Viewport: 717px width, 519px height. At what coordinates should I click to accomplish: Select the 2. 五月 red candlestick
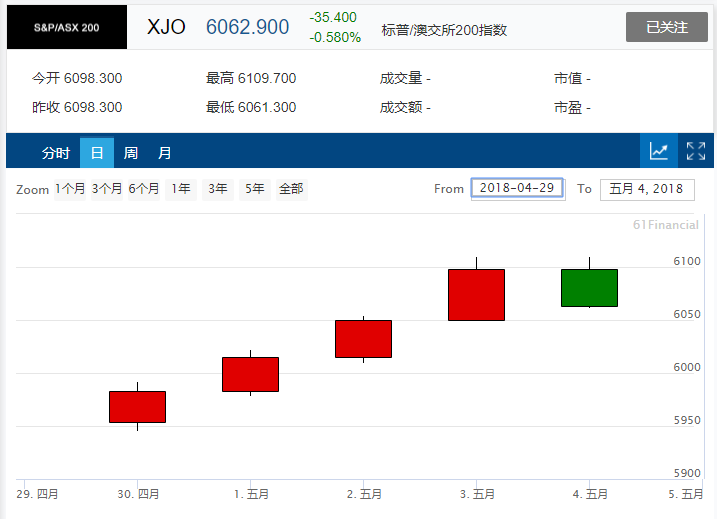pos(364,339)
